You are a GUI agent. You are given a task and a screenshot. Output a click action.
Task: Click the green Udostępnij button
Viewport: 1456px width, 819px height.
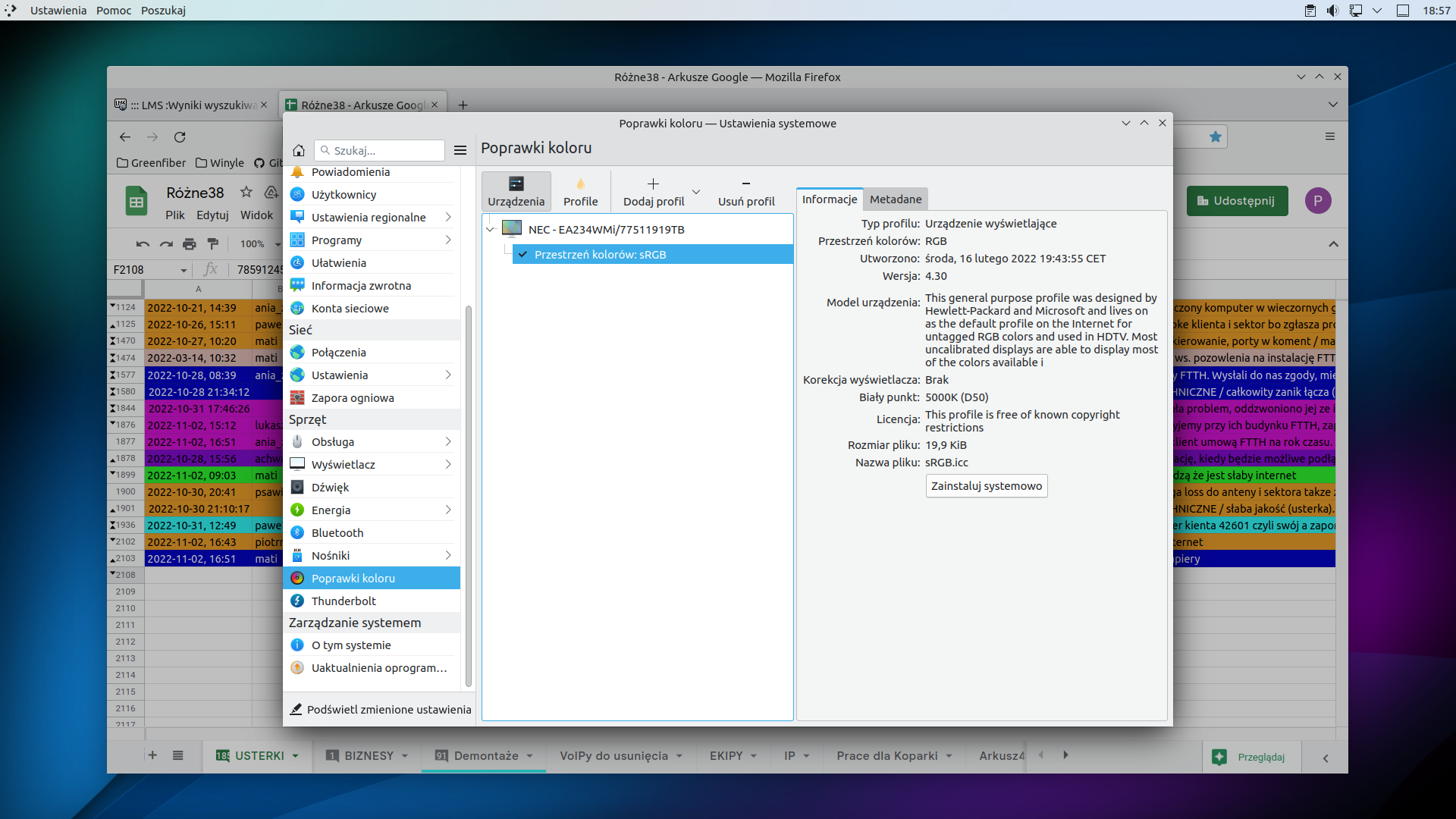[1237, 201]
